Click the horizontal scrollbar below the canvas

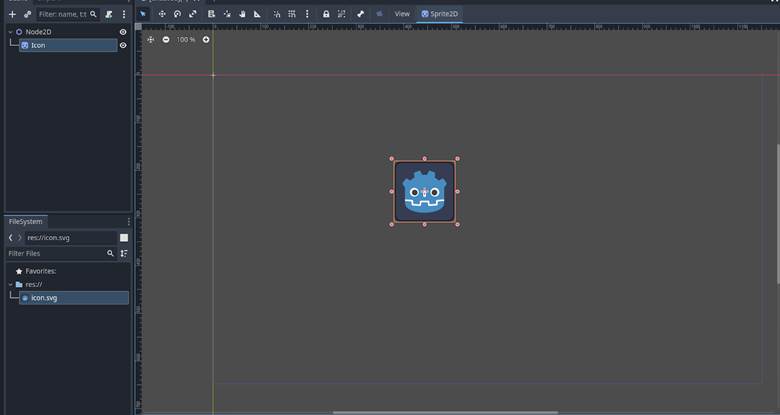click(445, 413)
